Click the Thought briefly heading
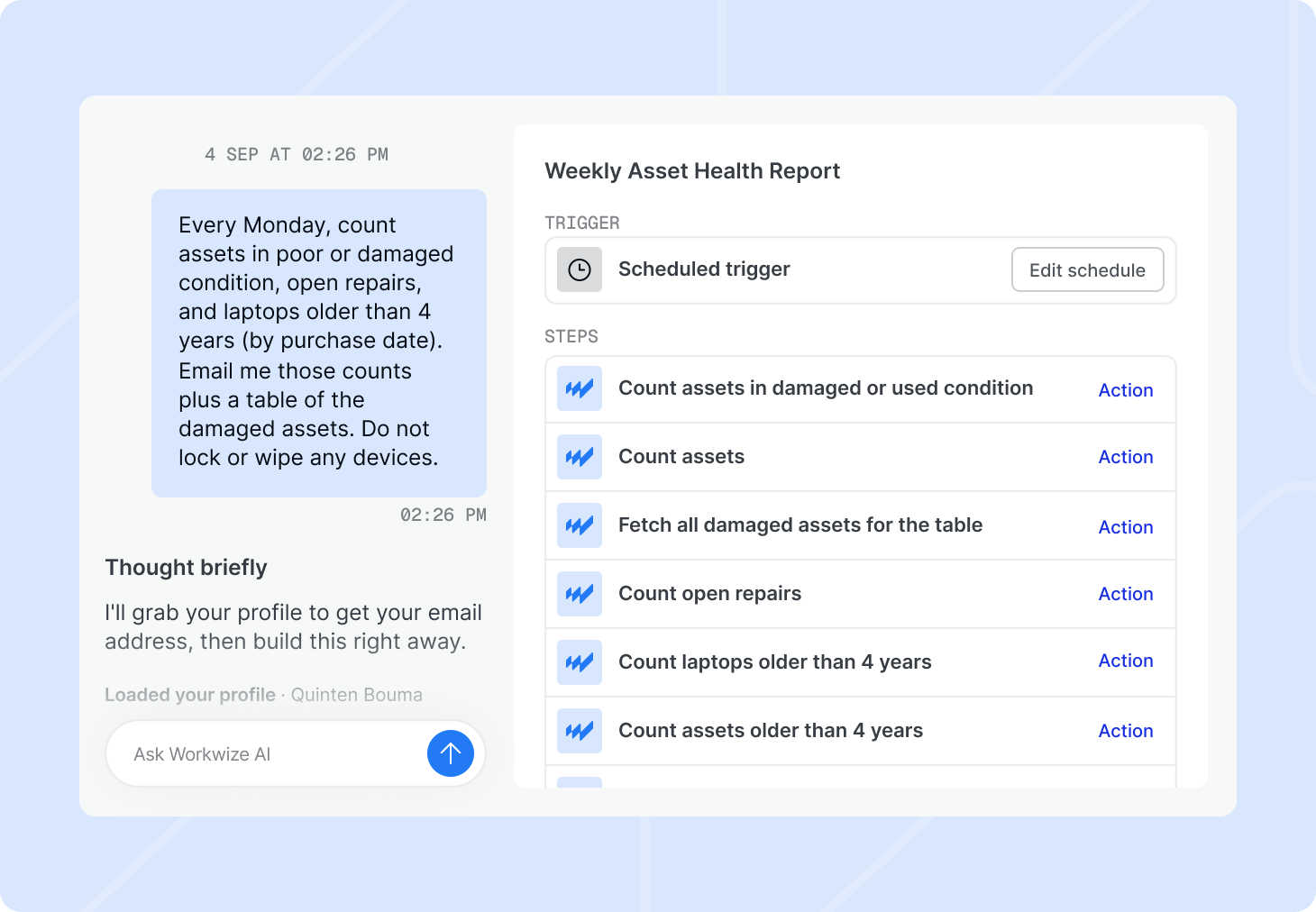 pos(186,568)
